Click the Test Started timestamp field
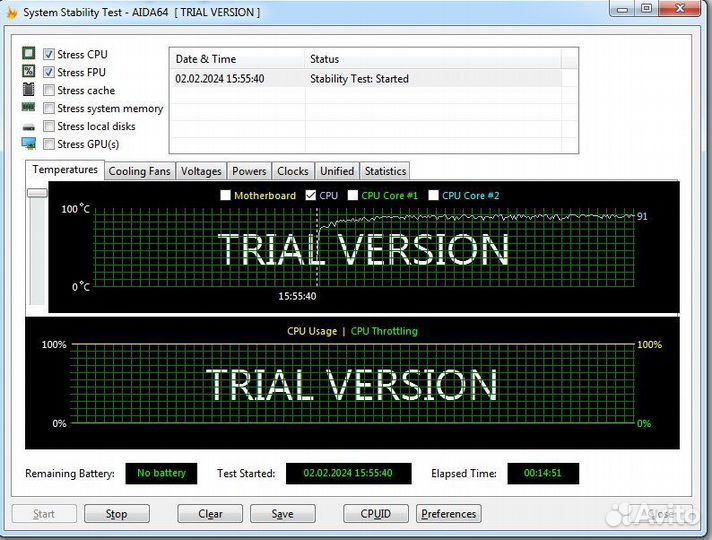This screenshot has width=712, height=540. (348, 473)
